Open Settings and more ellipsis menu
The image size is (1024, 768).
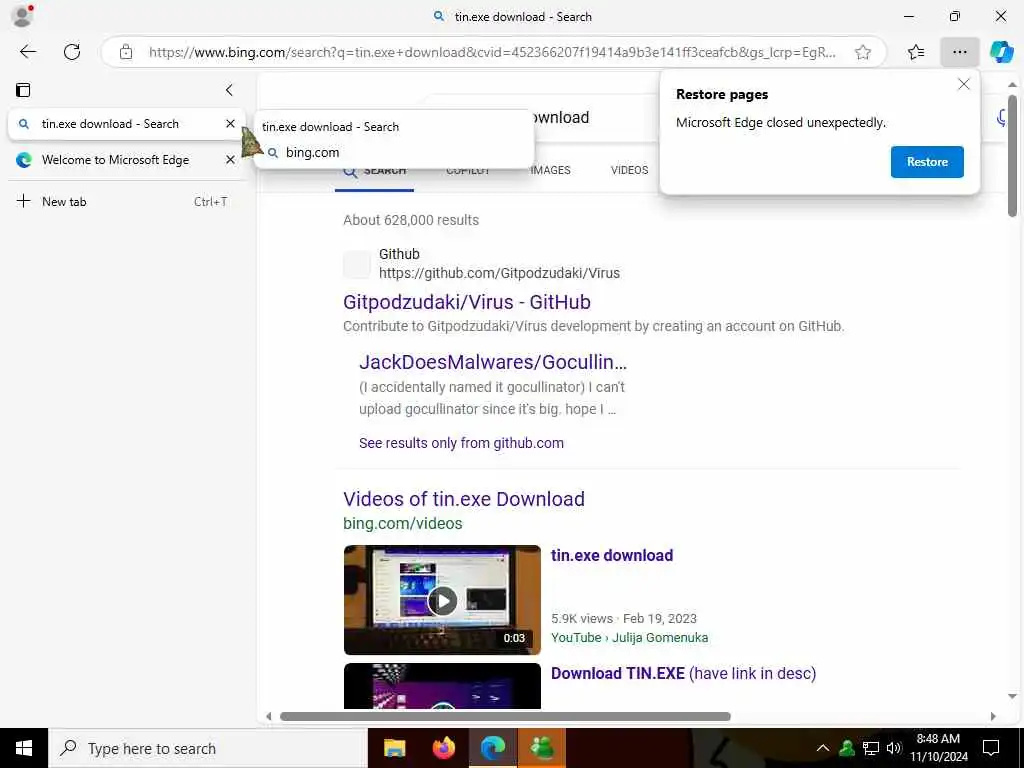pos(959,52)
